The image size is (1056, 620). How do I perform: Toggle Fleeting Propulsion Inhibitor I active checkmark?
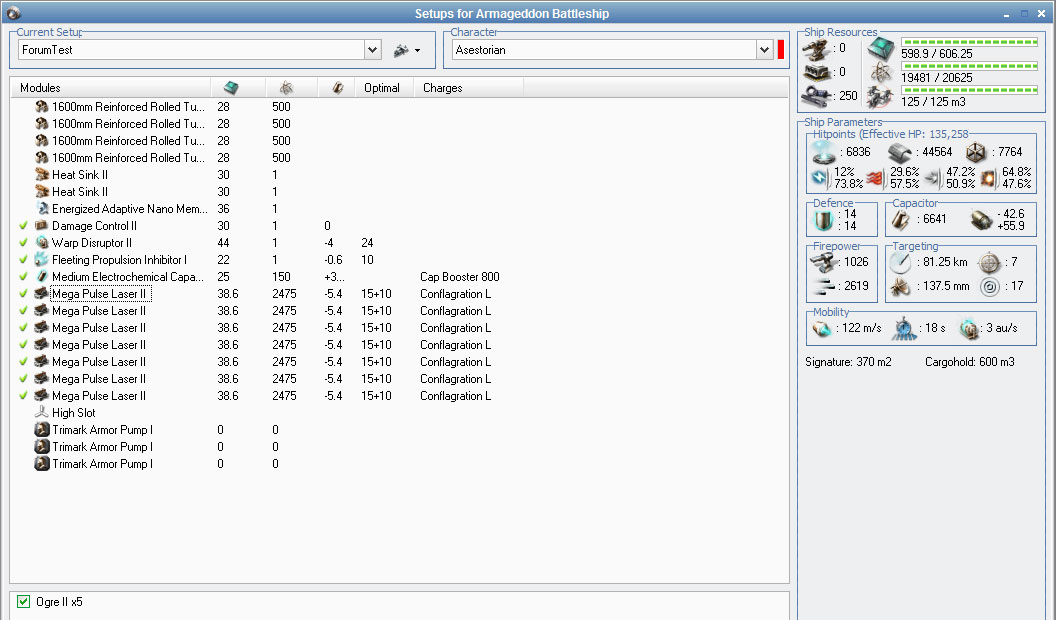tap(24, 259)
